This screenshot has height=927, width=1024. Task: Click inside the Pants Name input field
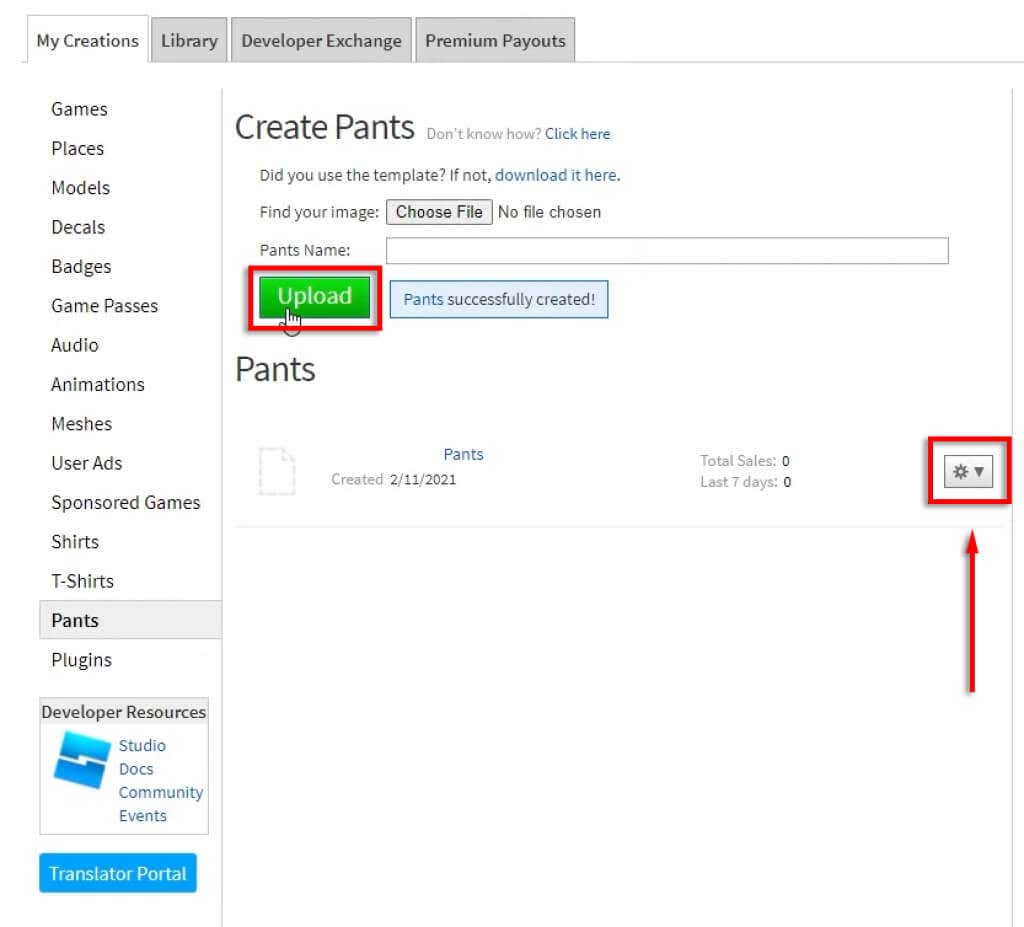coord(667,250)
